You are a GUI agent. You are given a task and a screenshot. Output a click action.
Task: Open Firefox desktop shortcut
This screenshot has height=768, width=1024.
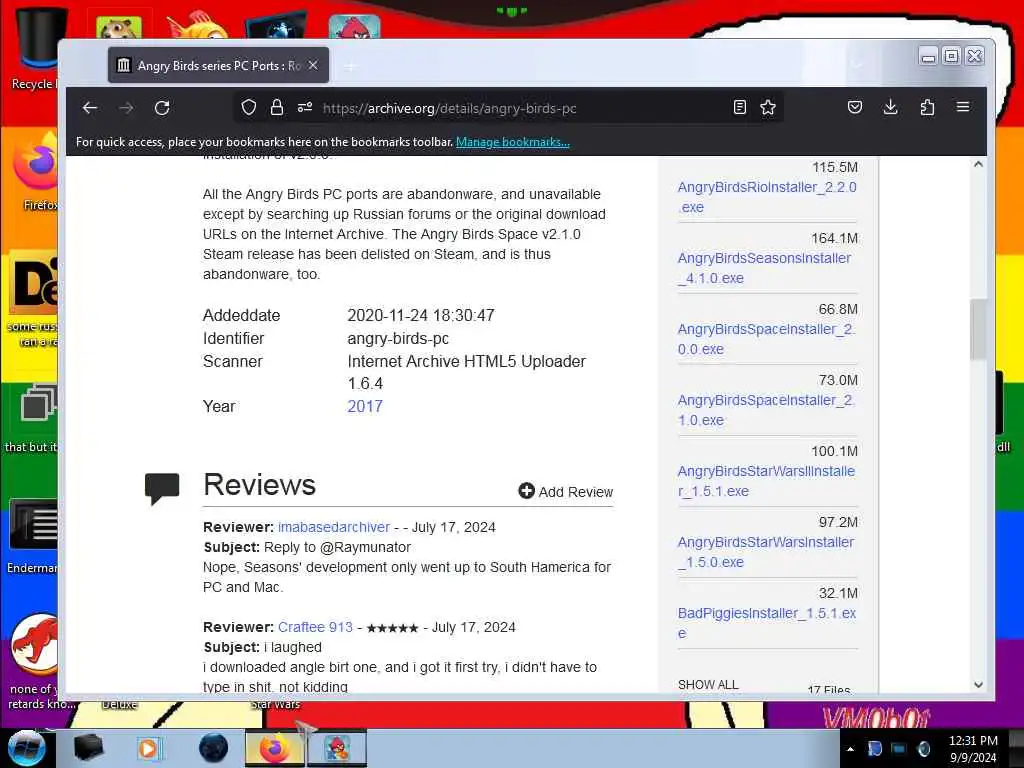[x=37, y=172]
